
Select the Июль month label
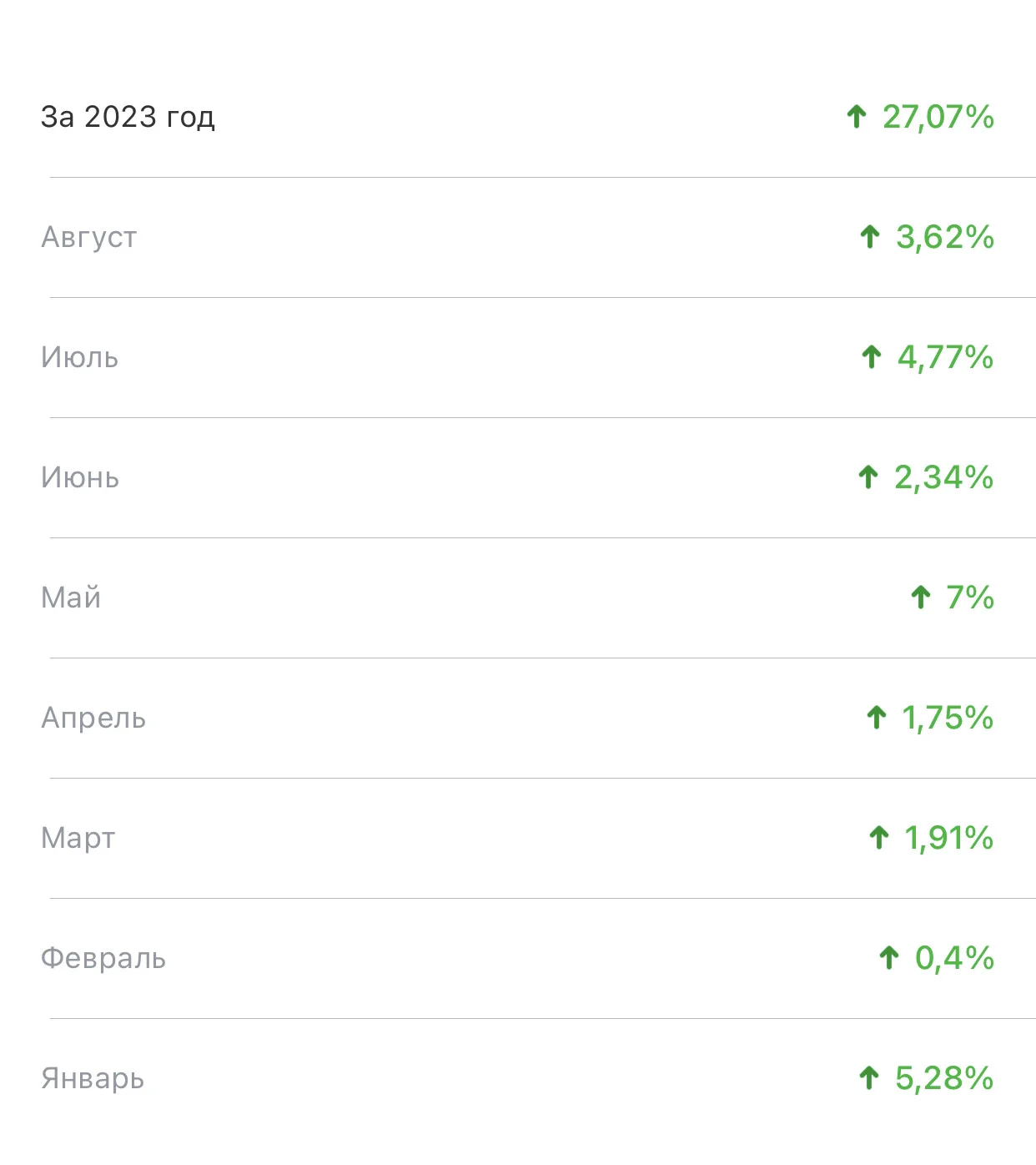point(79,357)
